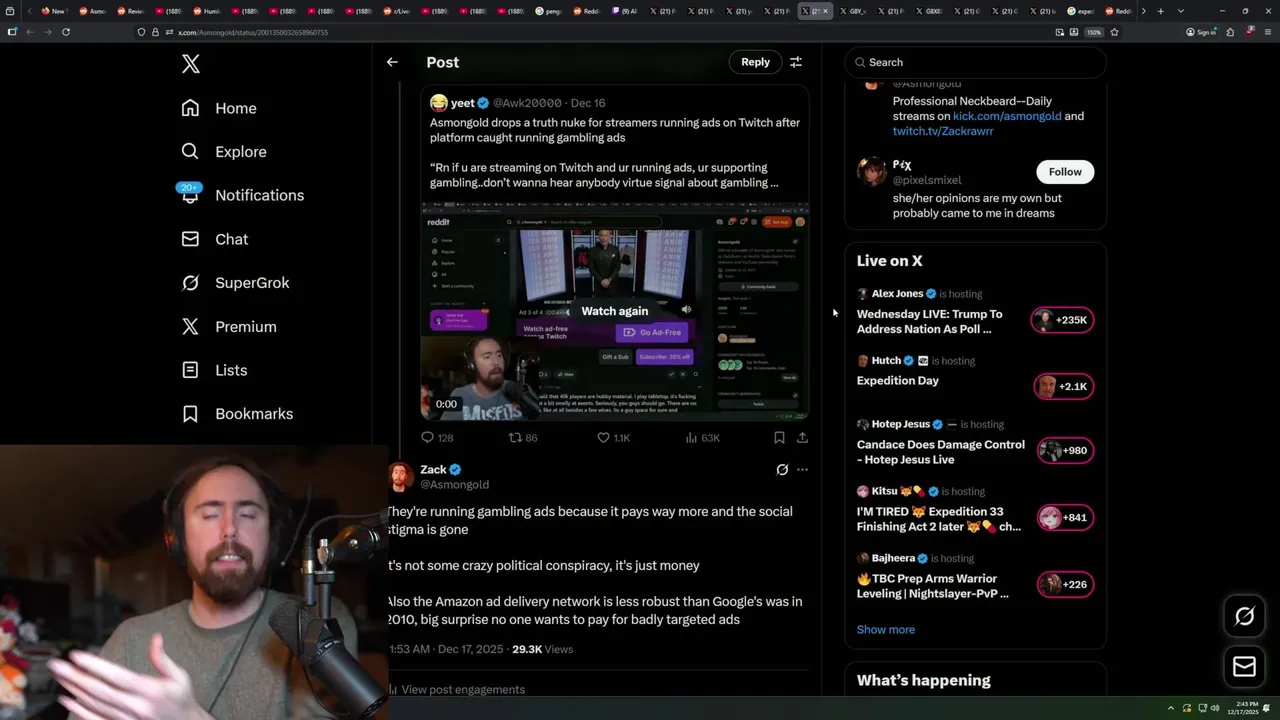Open the Hutch Expedition Day stream
The height and width of the screenshot is (720, 1280).
[x=898, y=381]
